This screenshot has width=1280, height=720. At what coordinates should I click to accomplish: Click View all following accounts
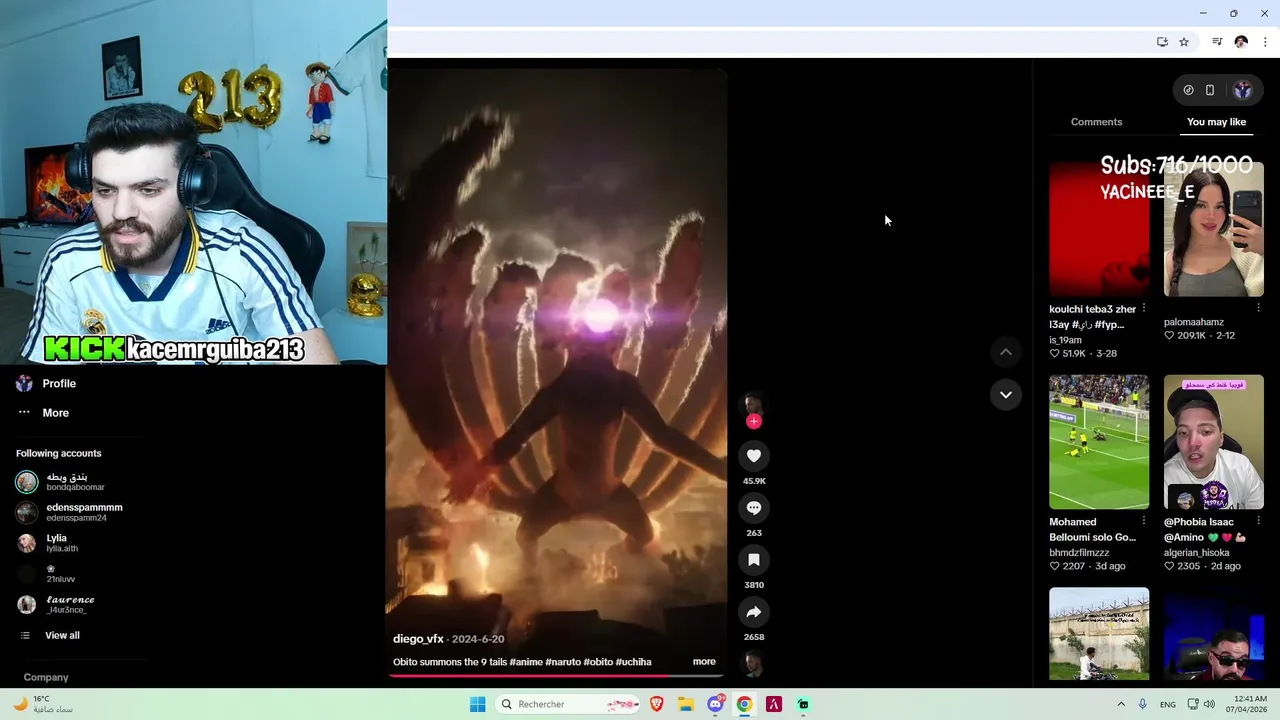(62, 636)
